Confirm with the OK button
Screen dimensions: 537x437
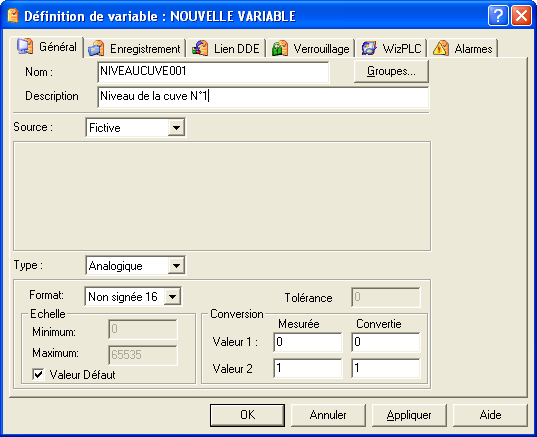coord(247,415)
